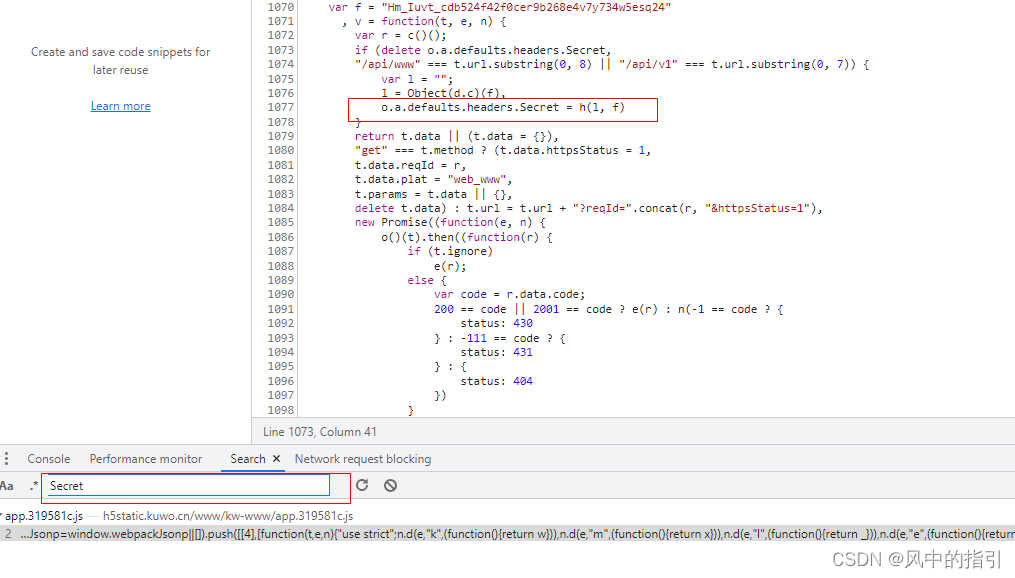Screen dimensions: 1015x578
Task: Follow the Learn more link
Action: pyautogui.click(x=120, y=106)
